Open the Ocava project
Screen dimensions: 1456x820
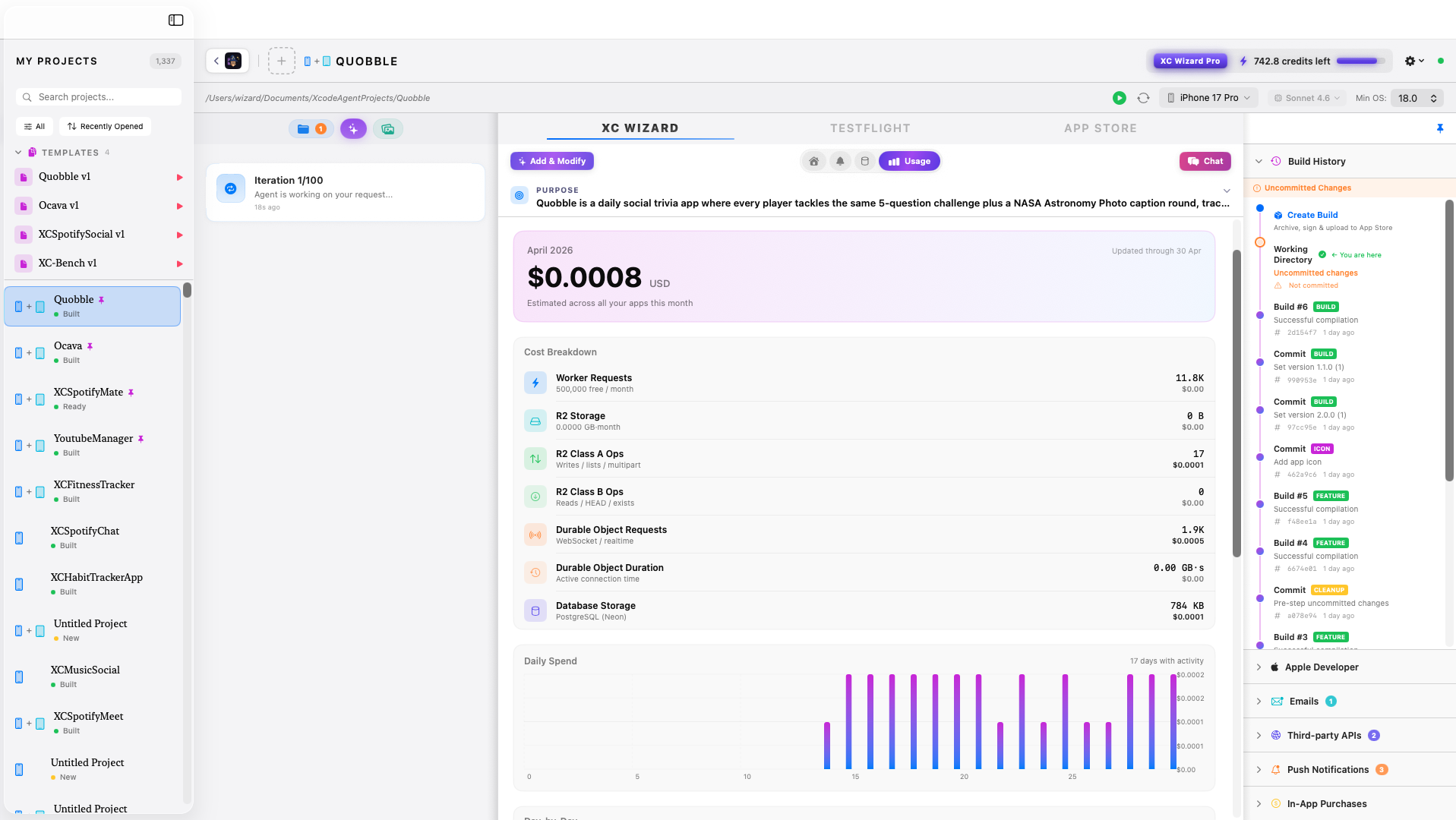[x=93, y=352]
